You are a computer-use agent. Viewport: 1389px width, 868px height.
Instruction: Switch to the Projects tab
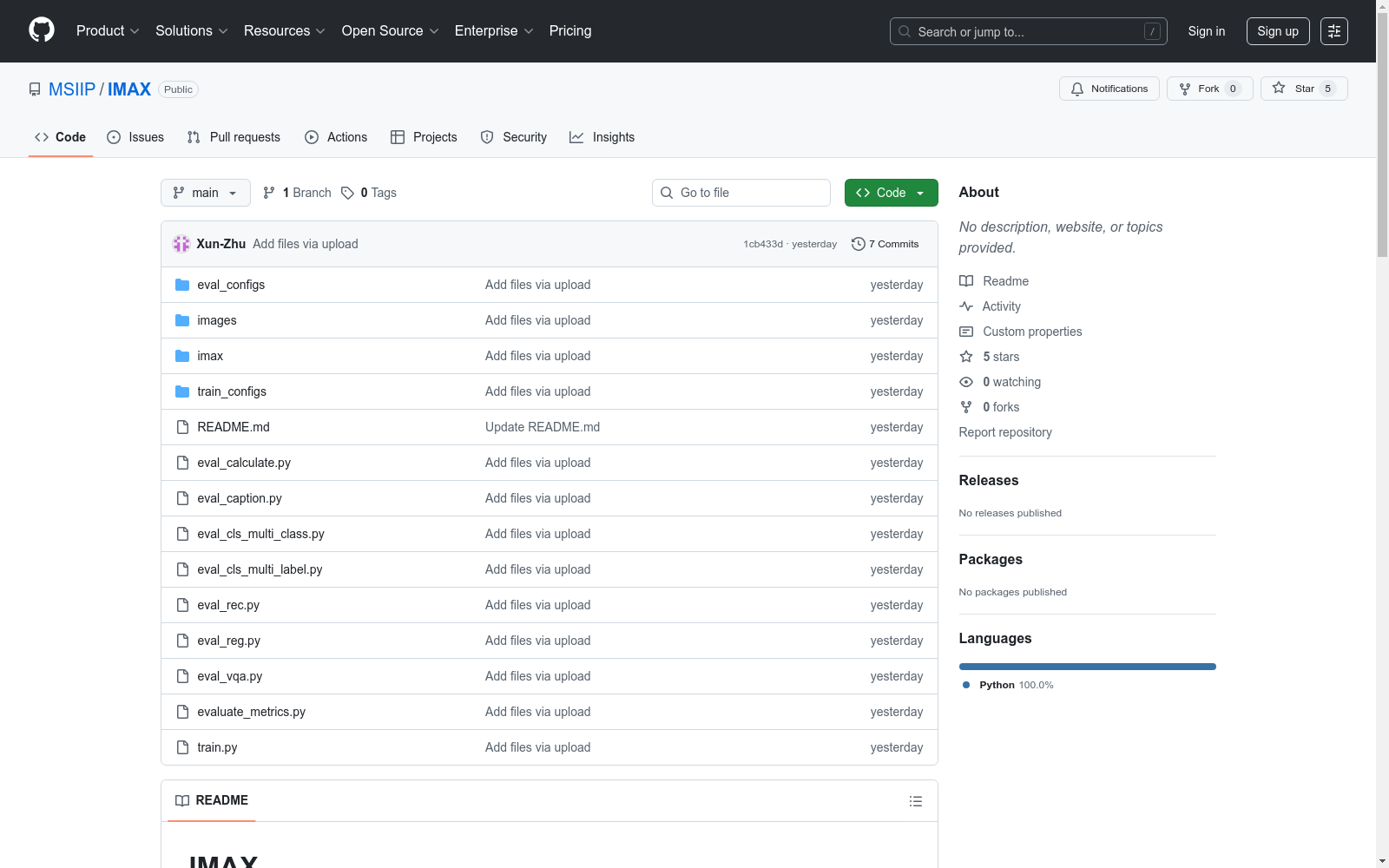pyautogui.click(x=424, y=137)
